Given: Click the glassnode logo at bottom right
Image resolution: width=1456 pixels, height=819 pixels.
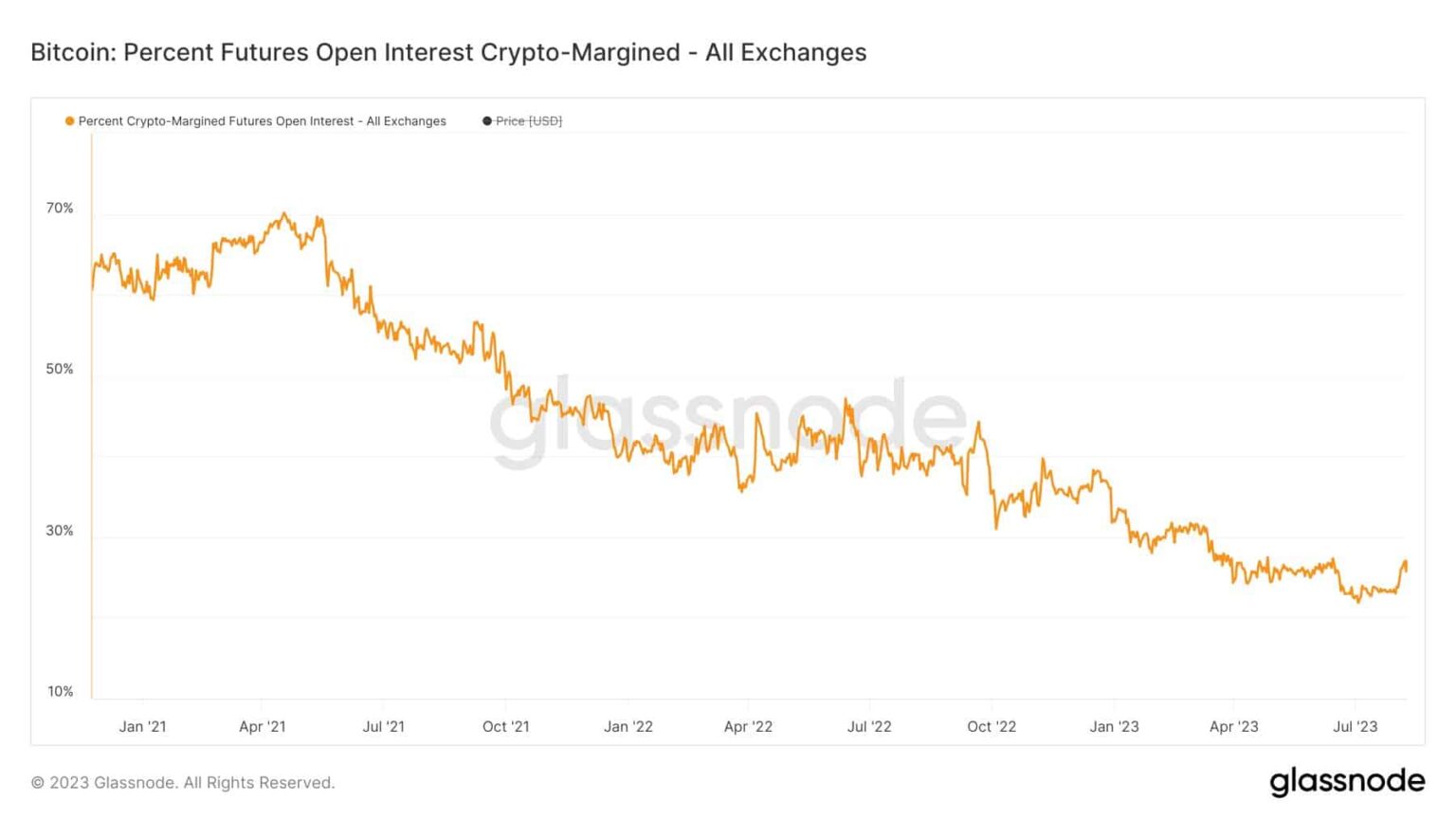Looking at the screenshot, I should coord(1346,781).
